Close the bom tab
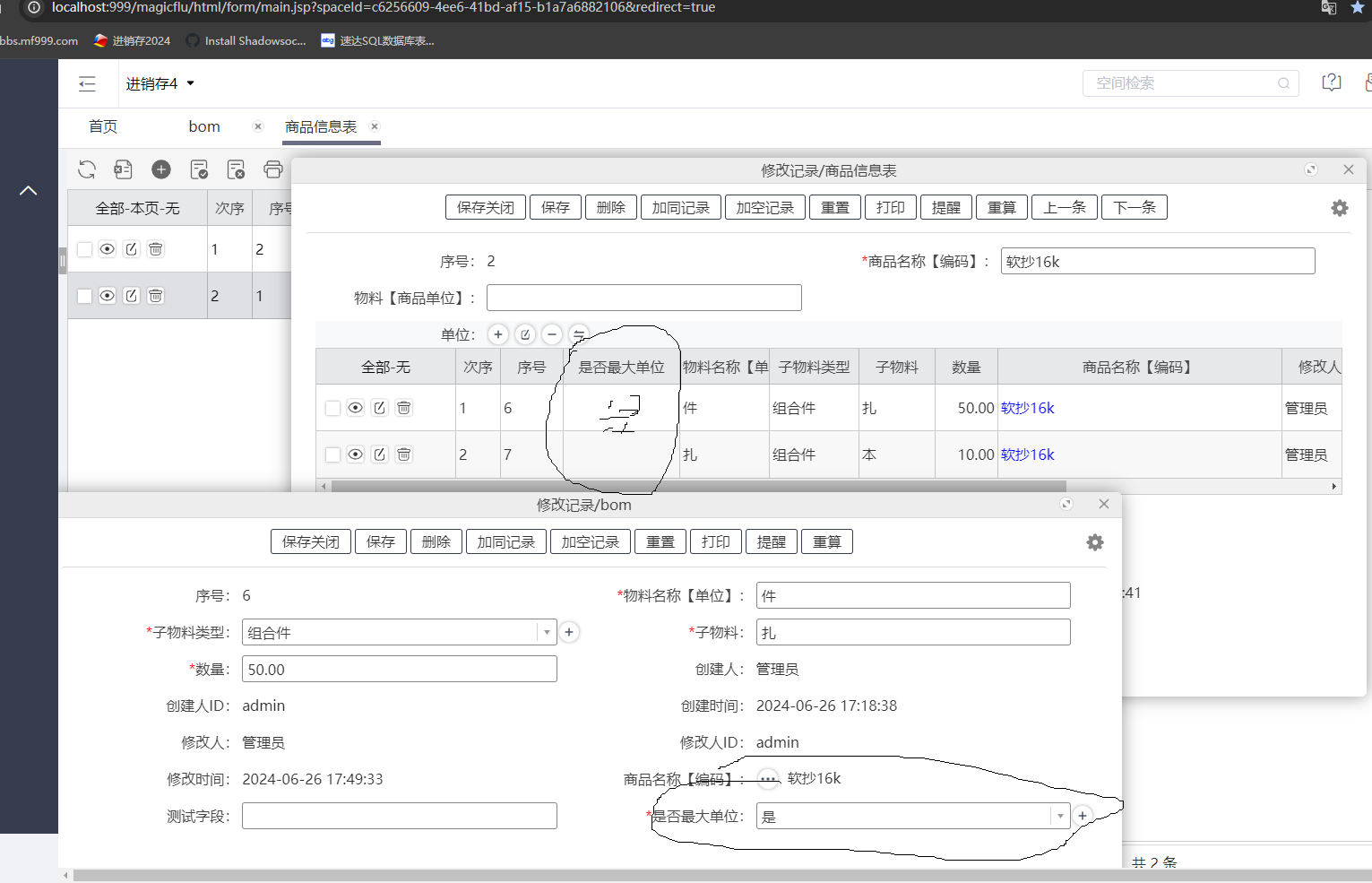This screenshot has width=1372, height=883. (258, 126)
